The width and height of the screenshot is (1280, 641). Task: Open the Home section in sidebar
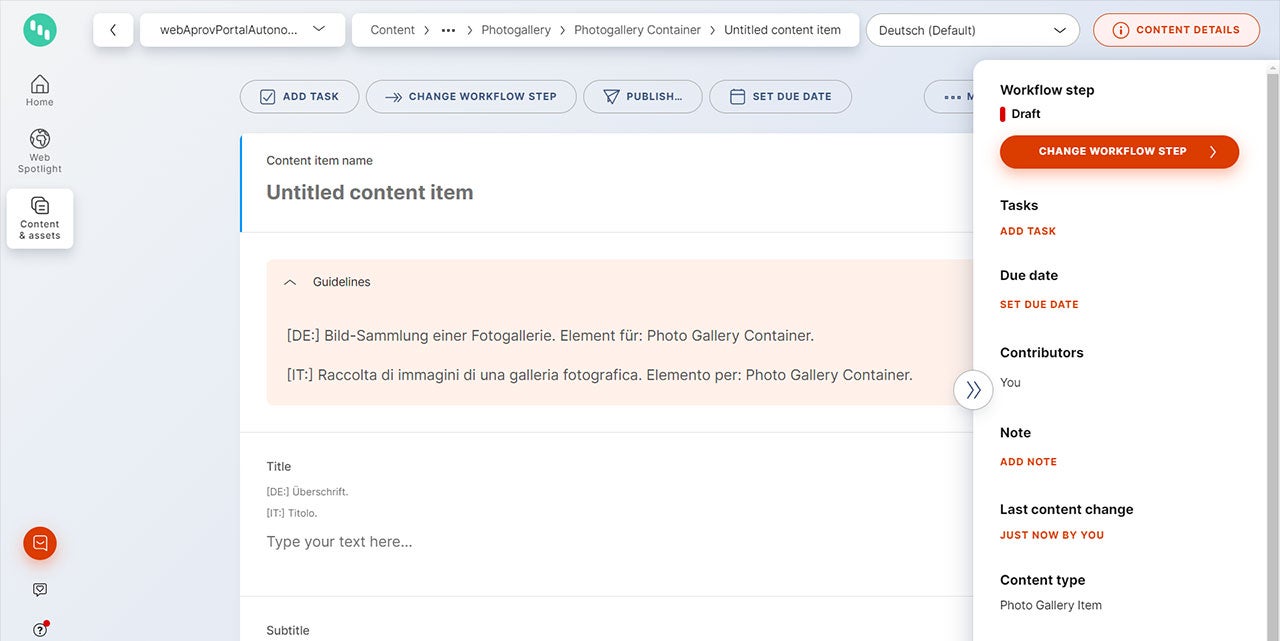pyautogui.click(x=40, y=90)
